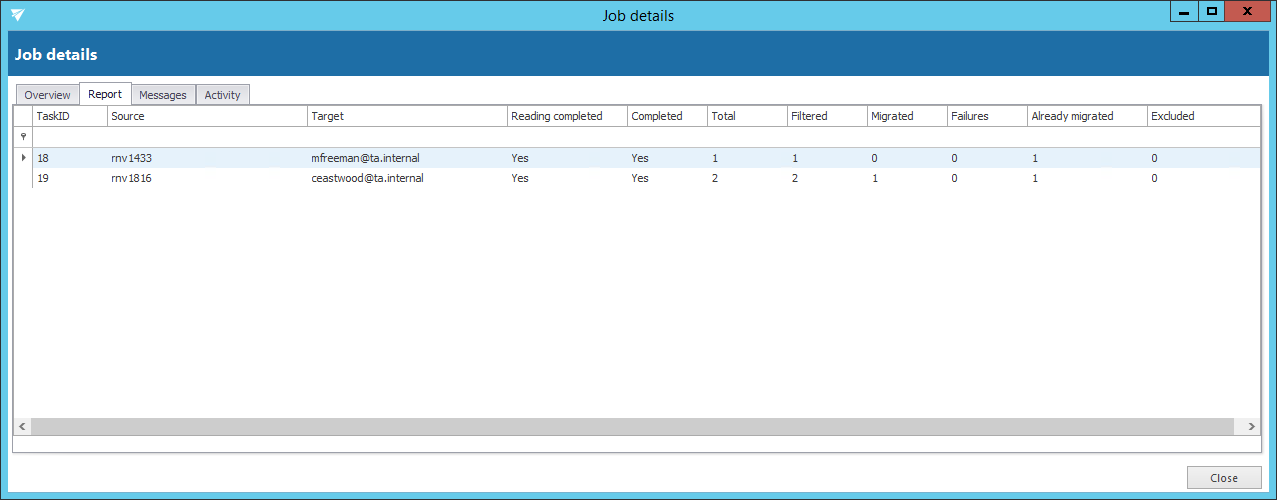Maximize the Job details window
Image resolution: width=1277 pixels, height=500 pixels.
1212,12
